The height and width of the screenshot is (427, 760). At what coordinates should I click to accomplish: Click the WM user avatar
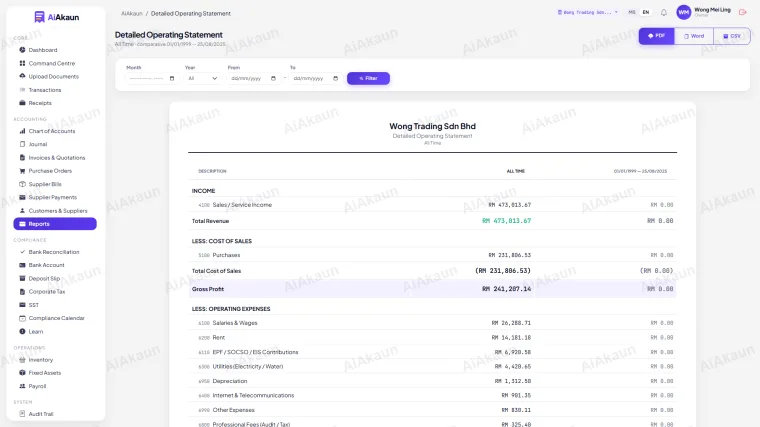[683, 13]
